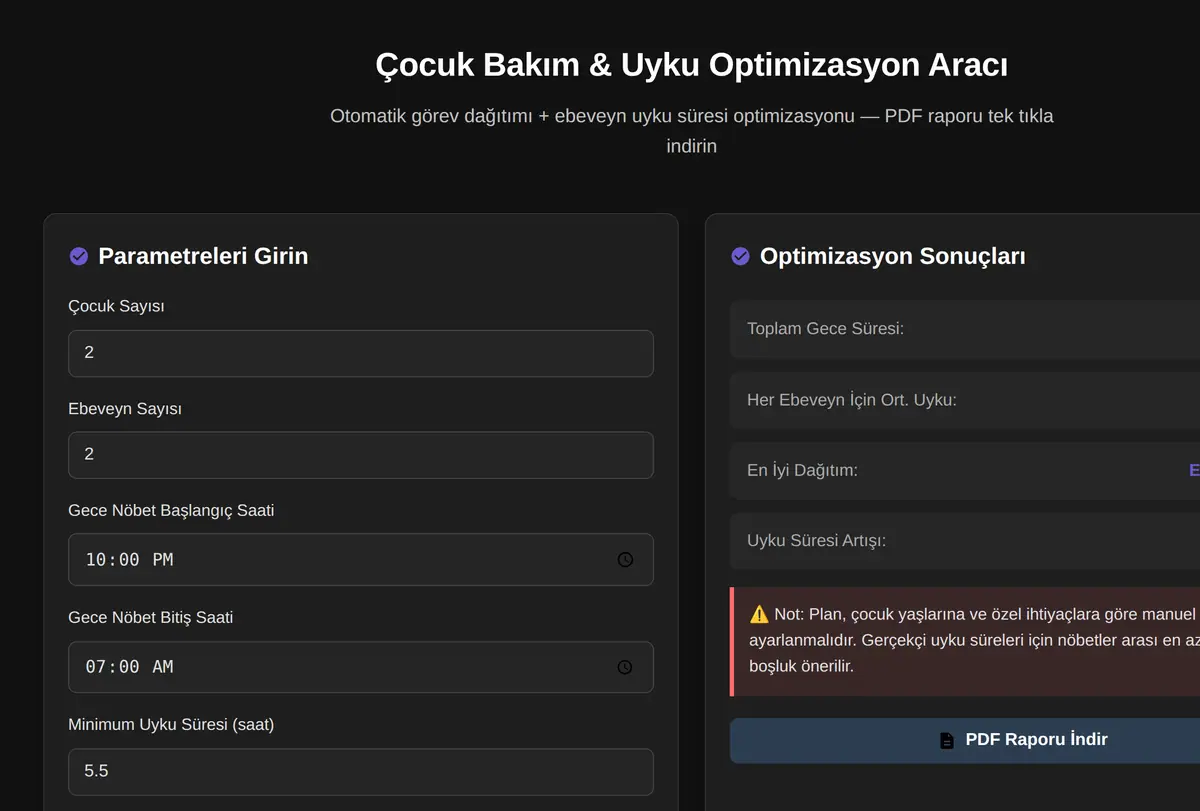Image resolution: width=1200 pixels, height=811 pixels.
Task: Click the 07:00 AM end time field
Action: pos(361,667)
